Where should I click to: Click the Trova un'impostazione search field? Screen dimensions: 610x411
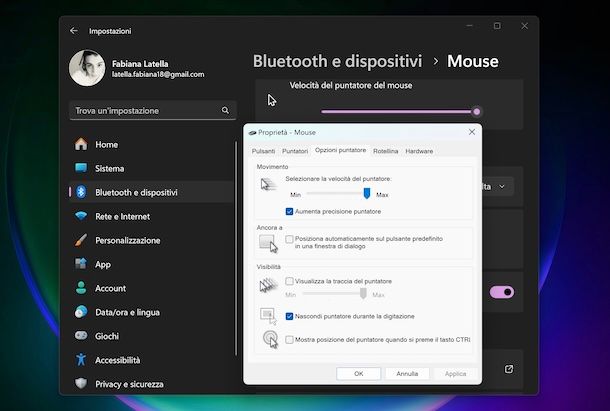[152, 111]
